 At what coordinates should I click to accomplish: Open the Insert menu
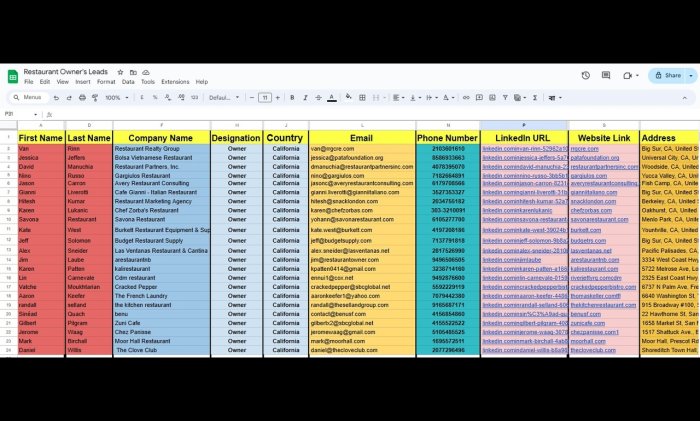[x=83, y=82]
